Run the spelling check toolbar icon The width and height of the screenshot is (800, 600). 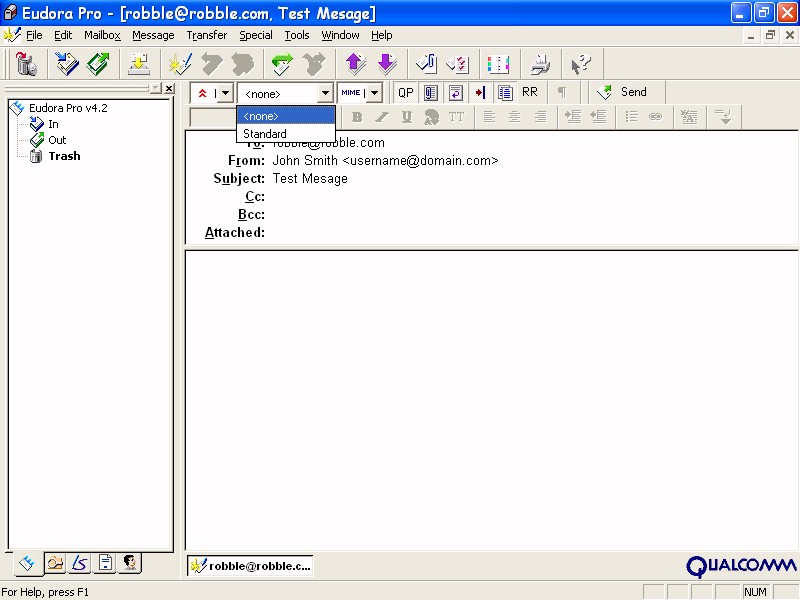(458, 64)
